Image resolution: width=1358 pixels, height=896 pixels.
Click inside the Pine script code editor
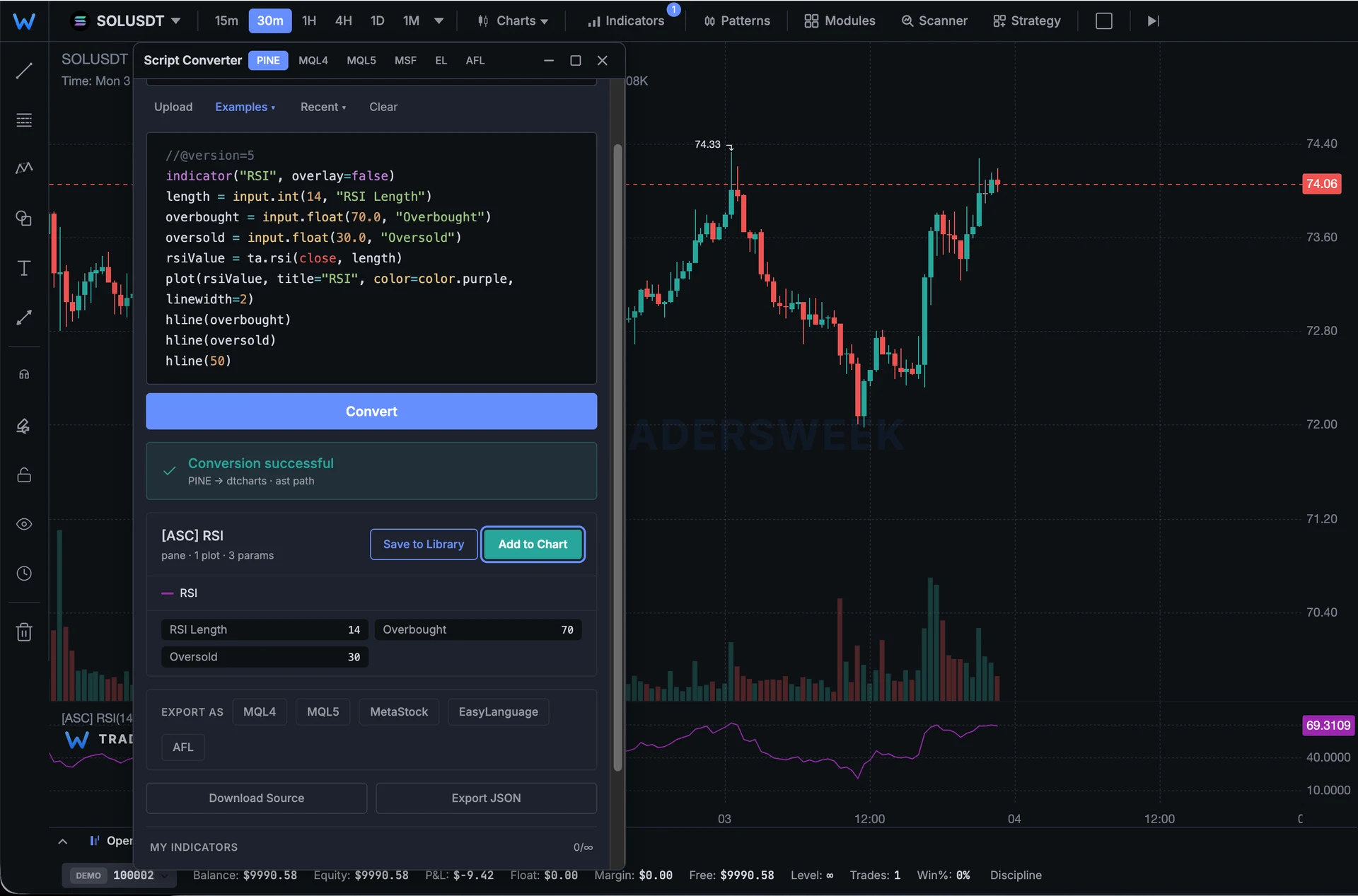pos(371,258)
